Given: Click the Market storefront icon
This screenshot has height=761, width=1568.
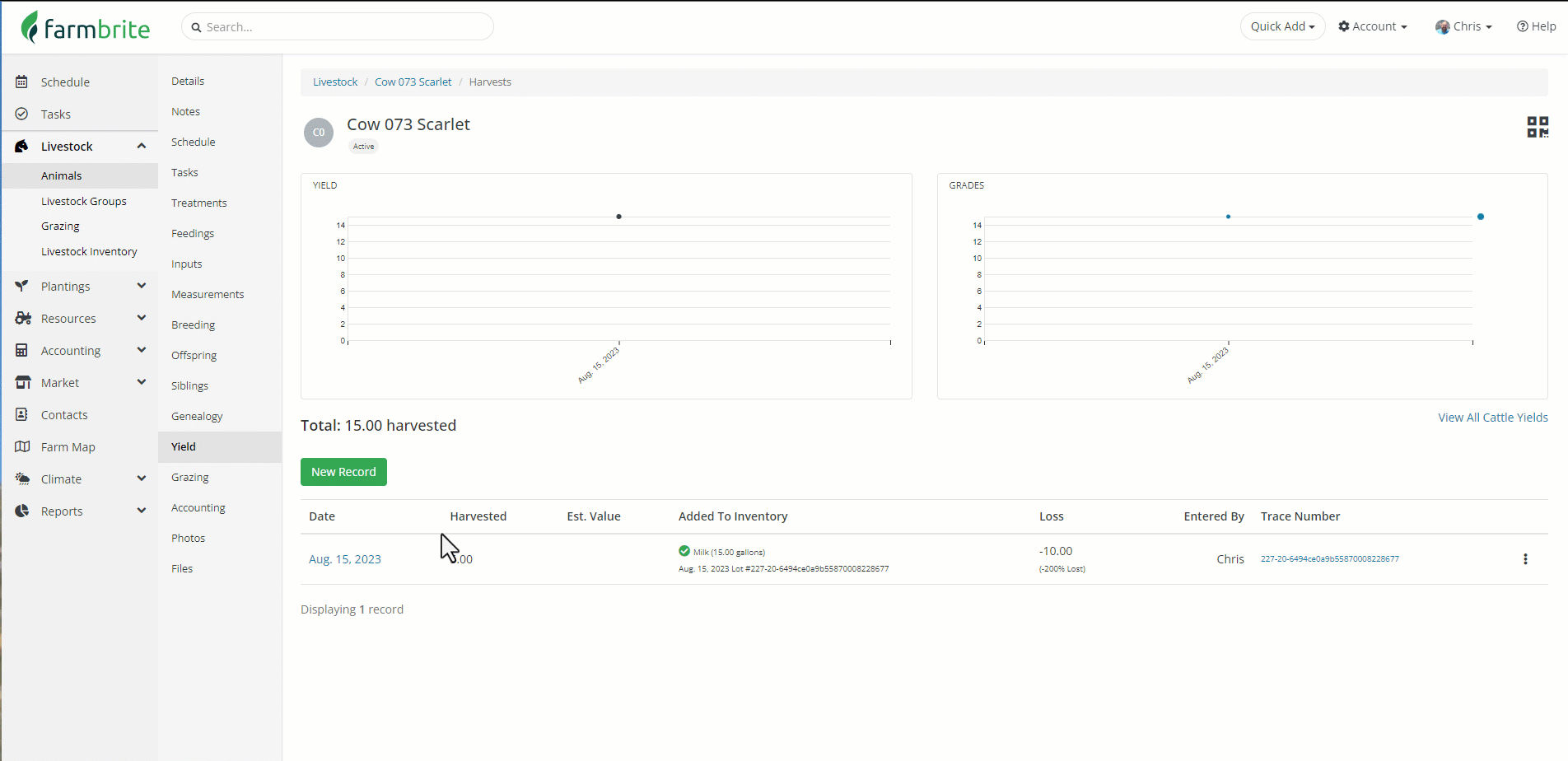Looking at the screenshot, I should (x=23, y=382).
